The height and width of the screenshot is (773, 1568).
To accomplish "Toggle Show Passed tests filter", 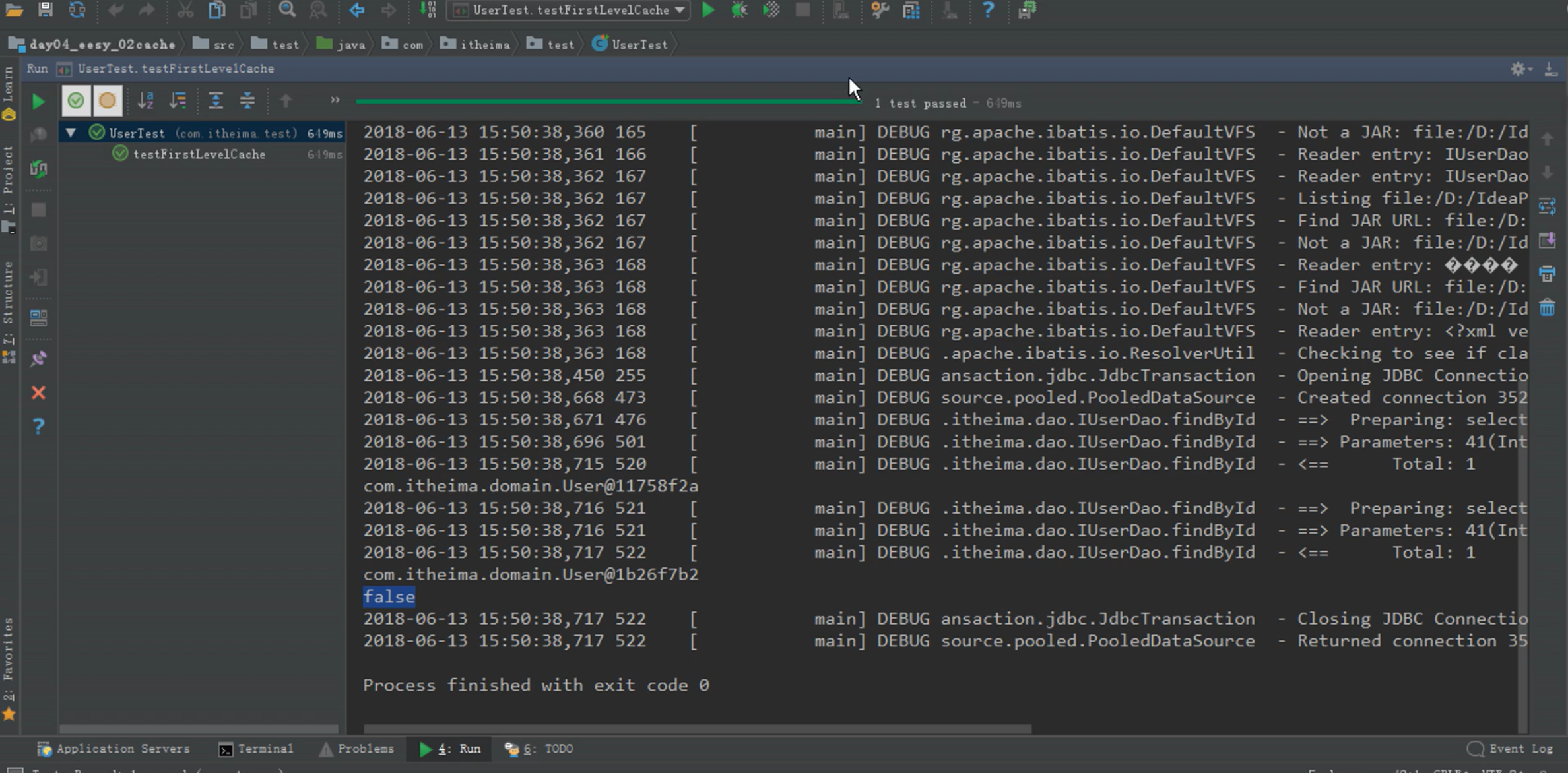I will coord(76,101).
